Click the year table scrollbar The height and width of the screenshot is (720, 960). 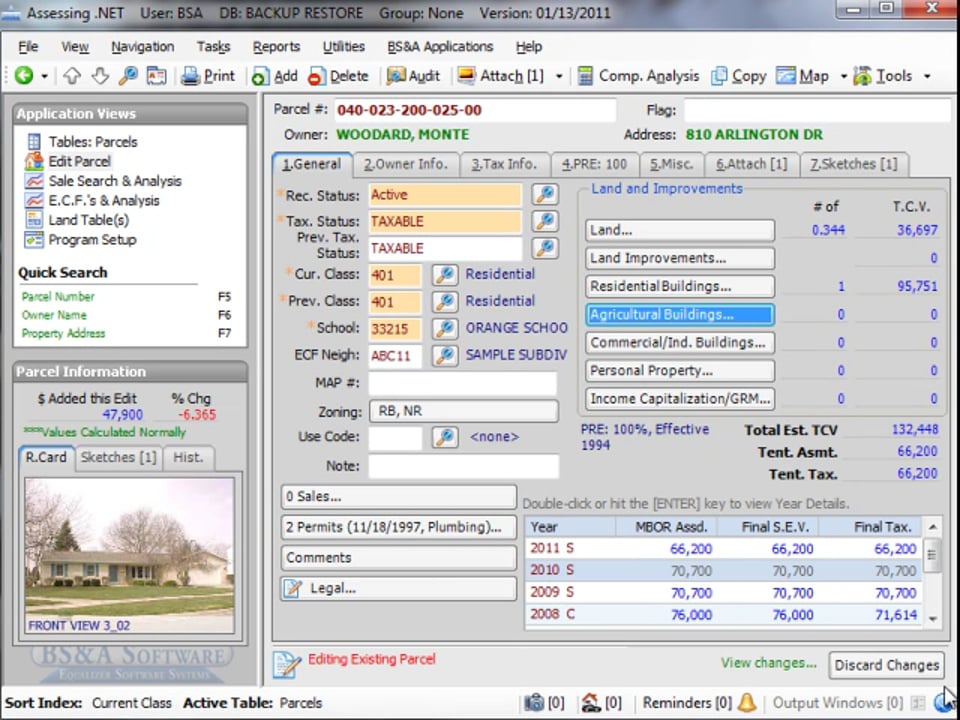[x=932, y=571]
